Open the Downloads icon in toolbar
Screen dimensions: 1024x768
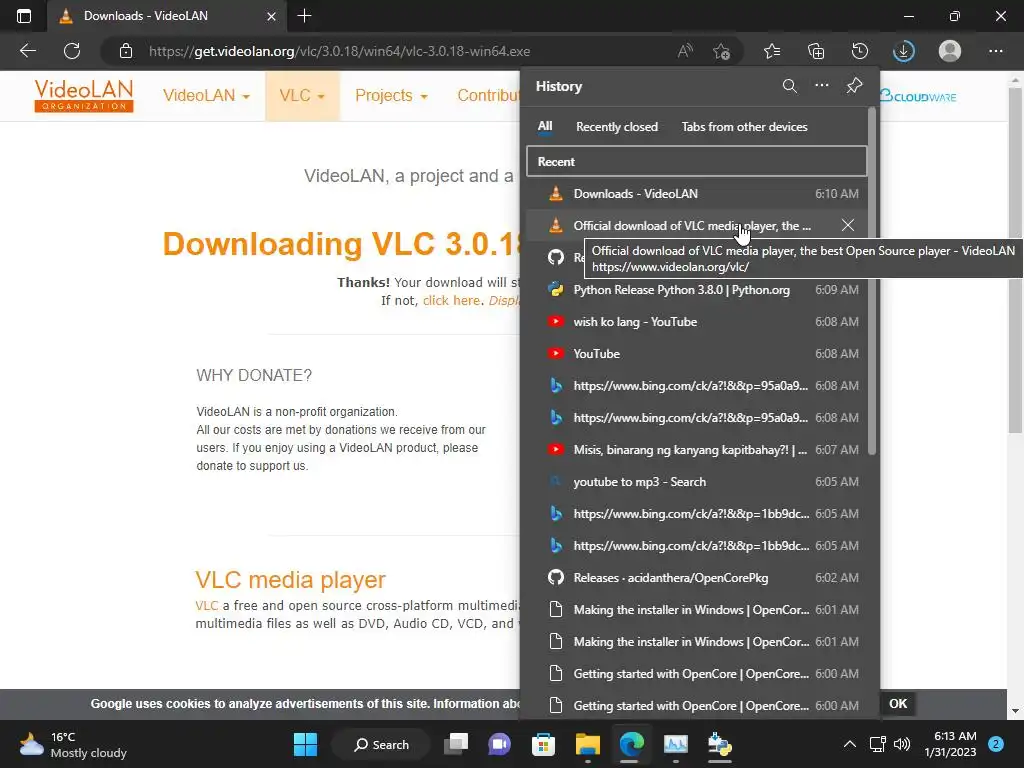[904, 51]
